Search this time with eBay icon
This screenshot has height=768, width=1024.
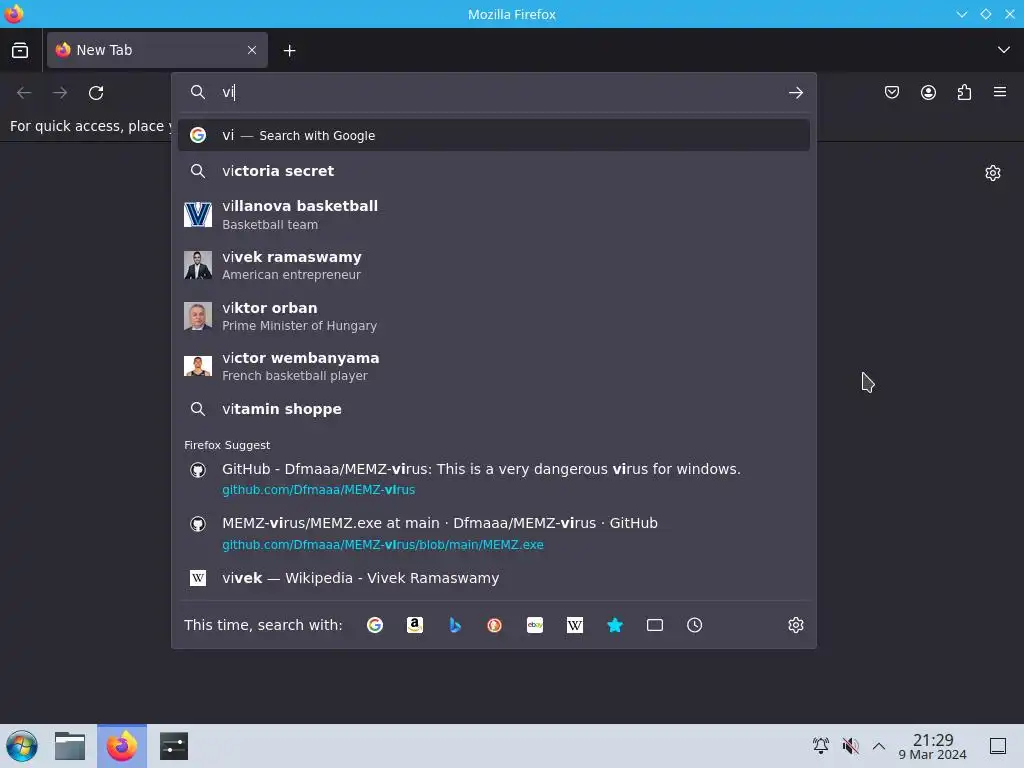[x=535, y=625]
